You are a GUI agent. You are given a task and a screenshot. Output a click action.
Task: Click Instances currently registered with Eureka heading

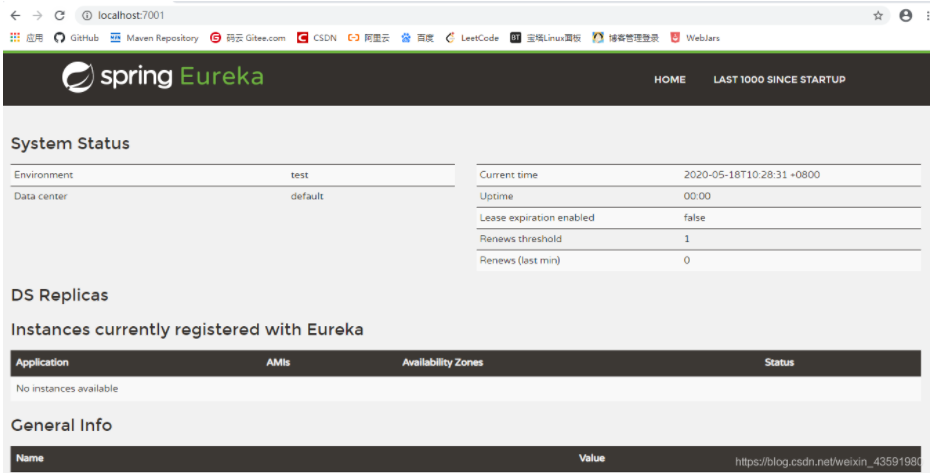[187, 330]
